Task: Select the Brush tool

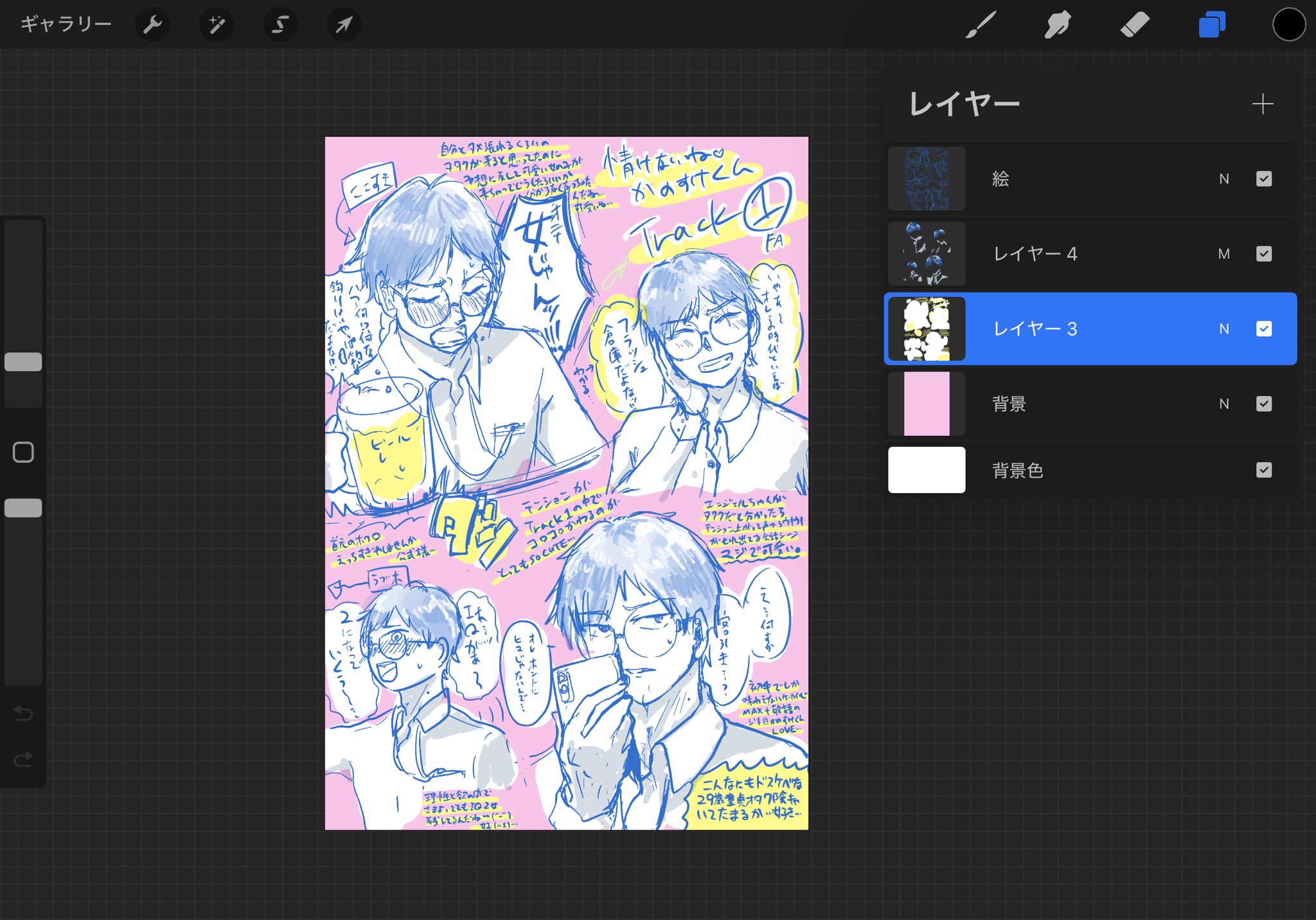Action: [x=981, y=25]
